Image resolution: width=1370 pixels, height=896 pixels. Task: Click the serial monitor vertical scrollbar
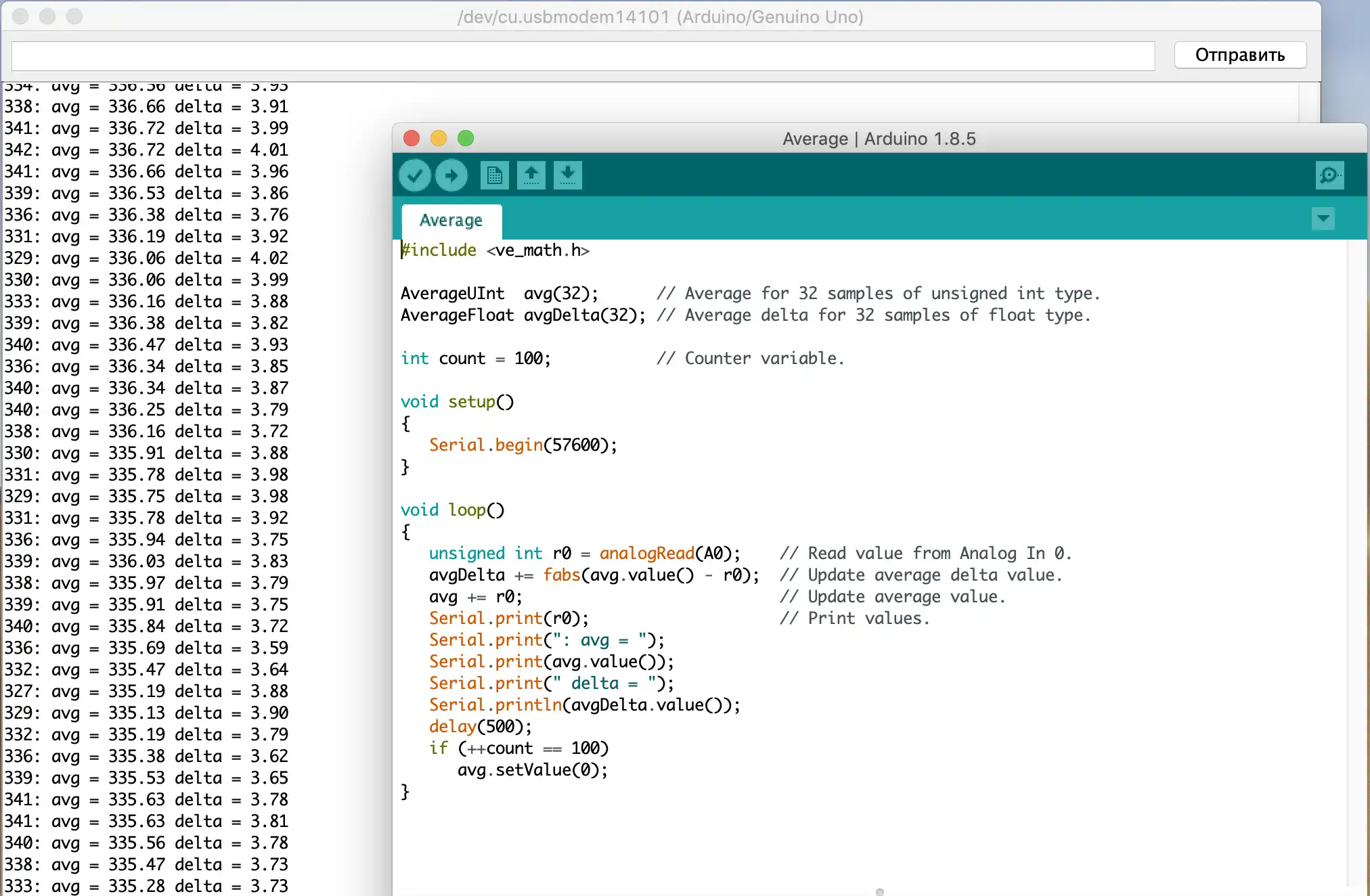point(1308,102)
